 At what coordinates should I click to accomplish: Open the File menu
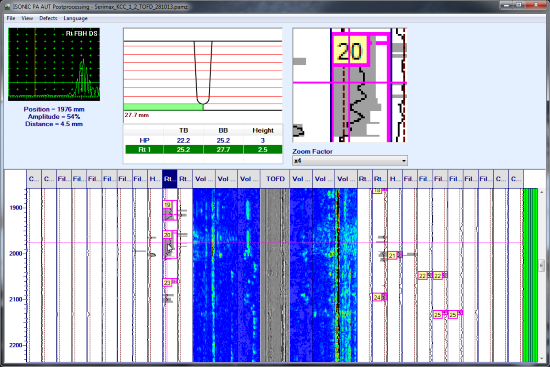[11, 18]
